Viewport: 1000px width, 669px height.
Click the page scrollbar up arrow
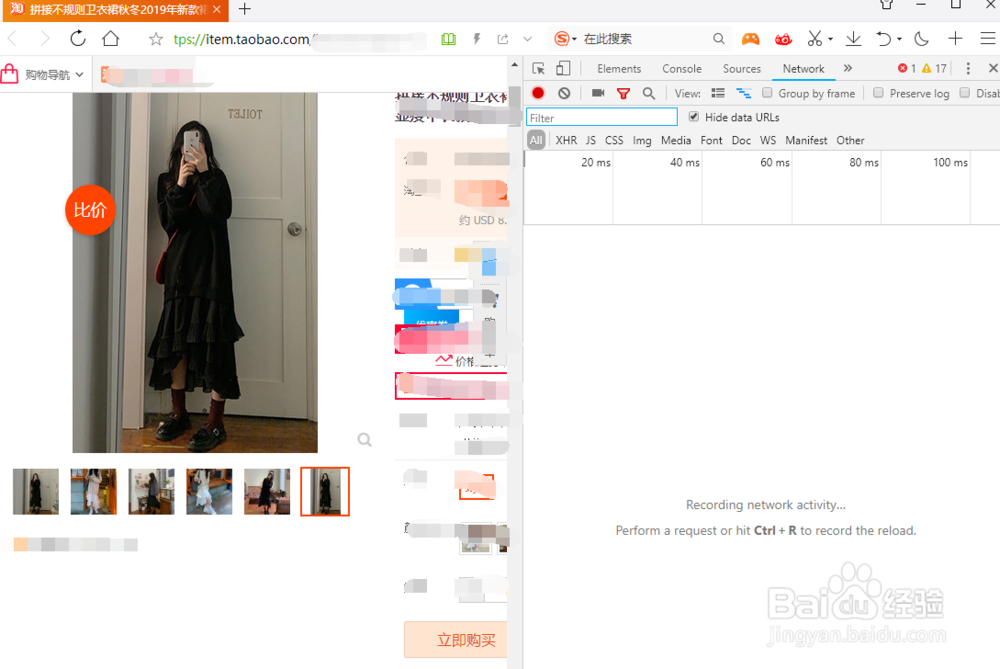515,66
